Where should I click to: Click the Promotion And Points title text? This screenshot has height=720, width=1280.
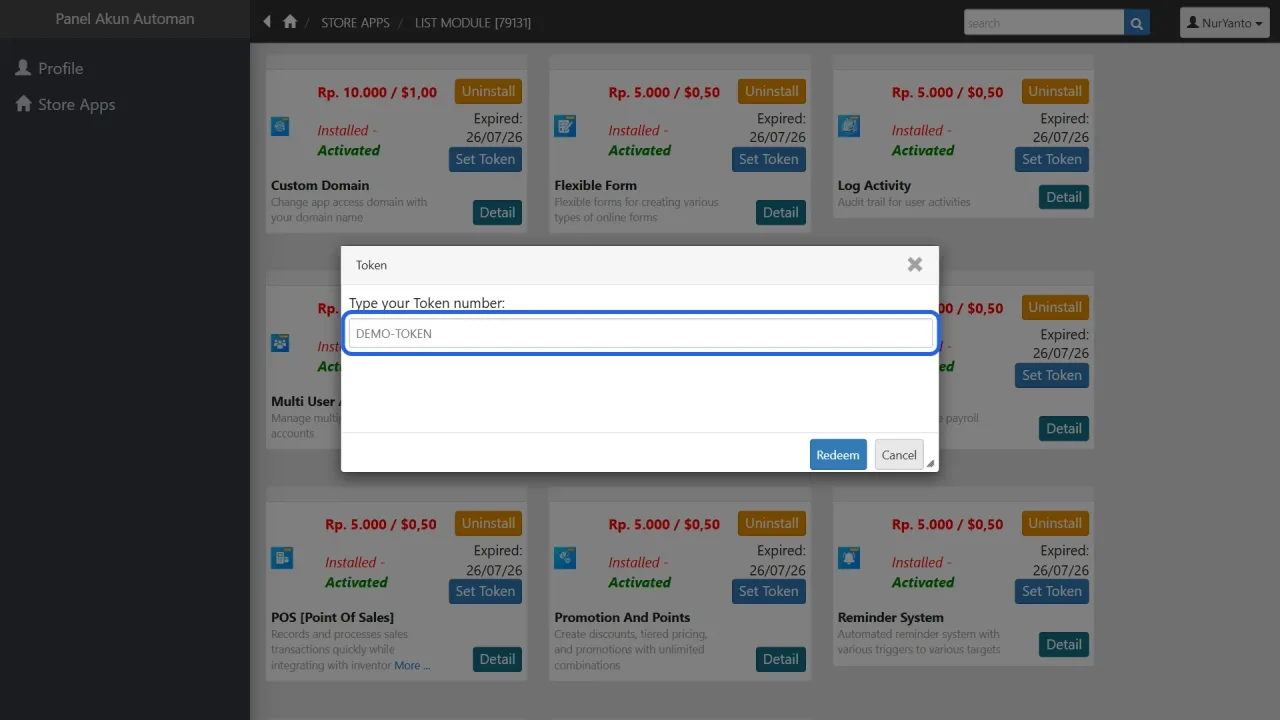pos(623,617)
